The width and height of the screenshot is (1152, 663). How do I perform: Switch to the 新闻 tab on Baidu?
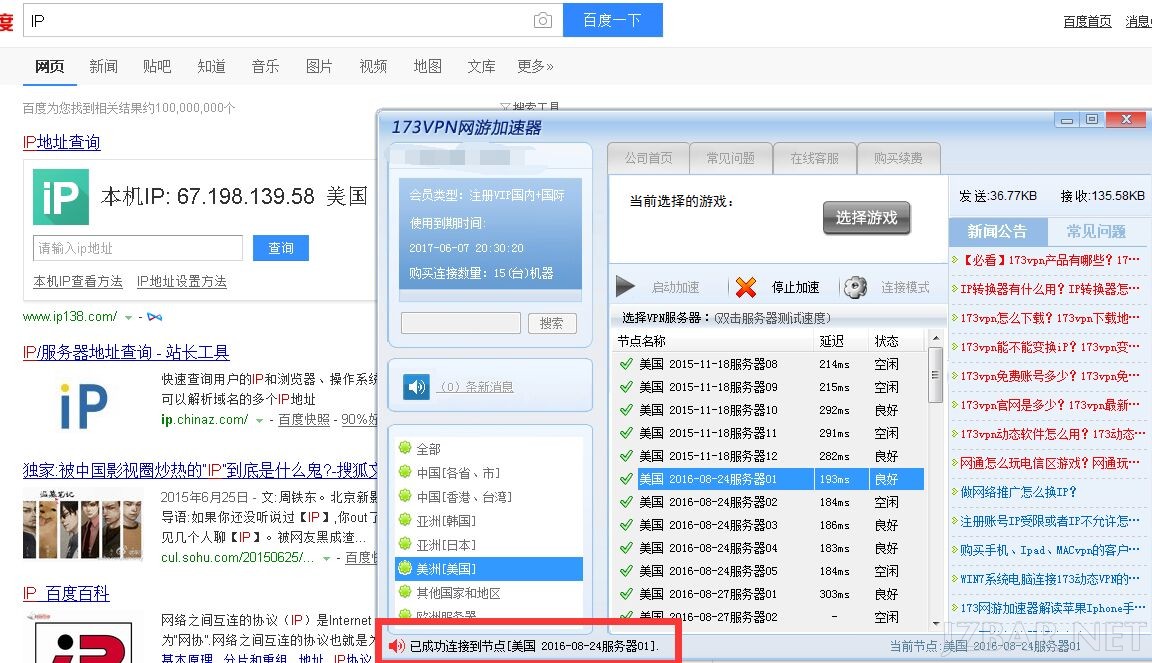click(x=103, y=66)
